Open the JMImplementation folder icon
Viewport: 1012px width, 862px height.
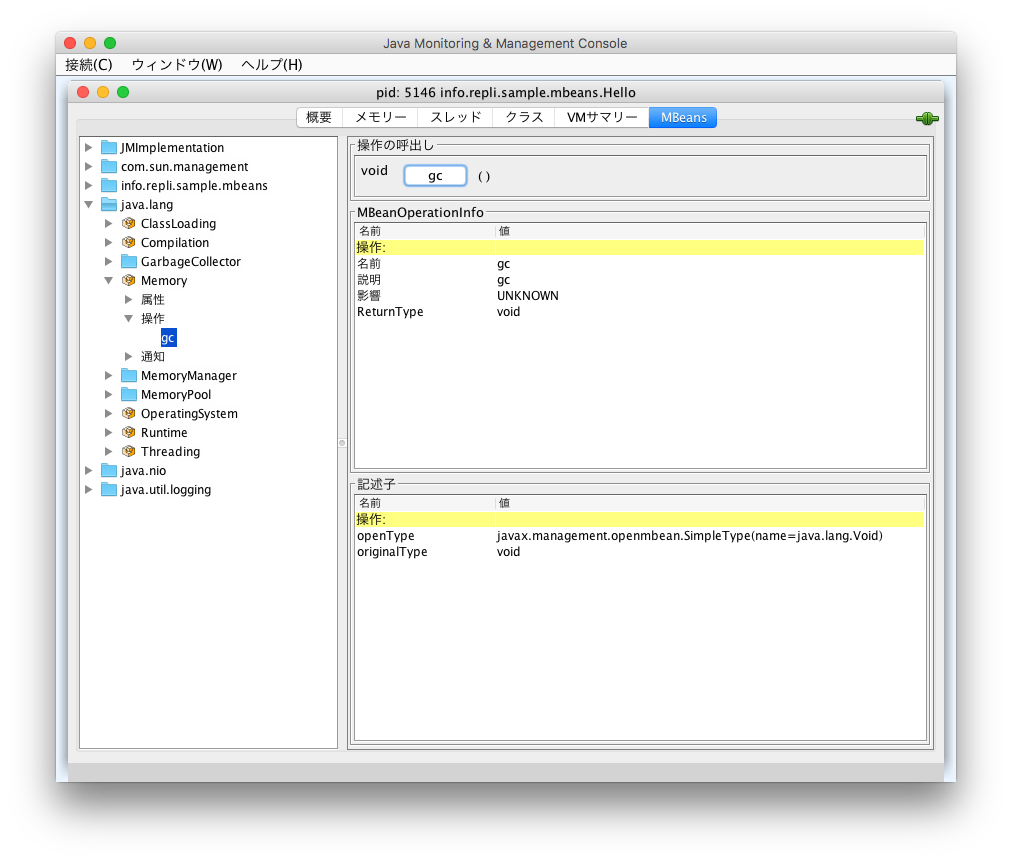pyautogui.click(x=111, y=147)
